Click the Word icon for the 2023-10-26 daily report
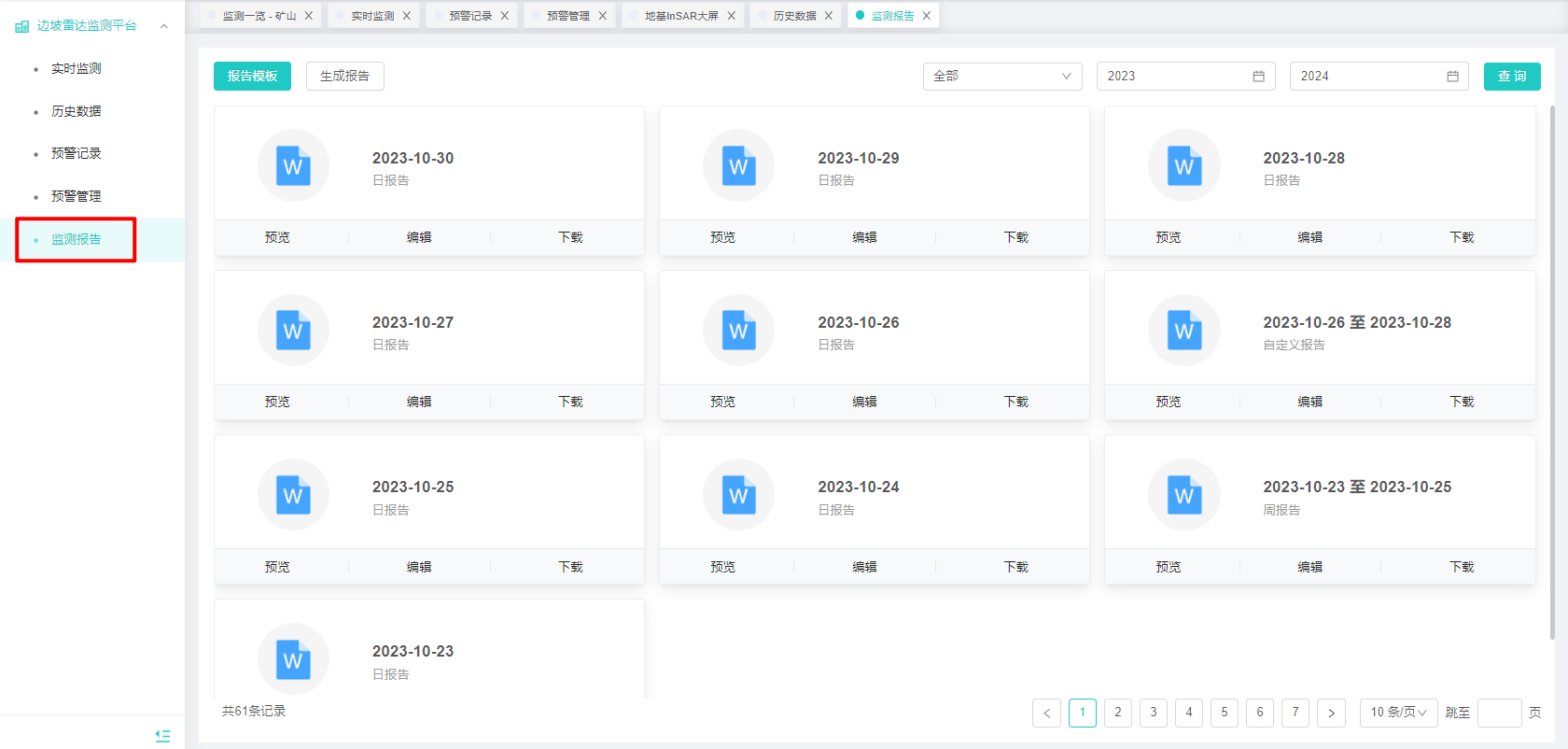The height and width of the screenshot is (749, 1568). pos(738,331)
